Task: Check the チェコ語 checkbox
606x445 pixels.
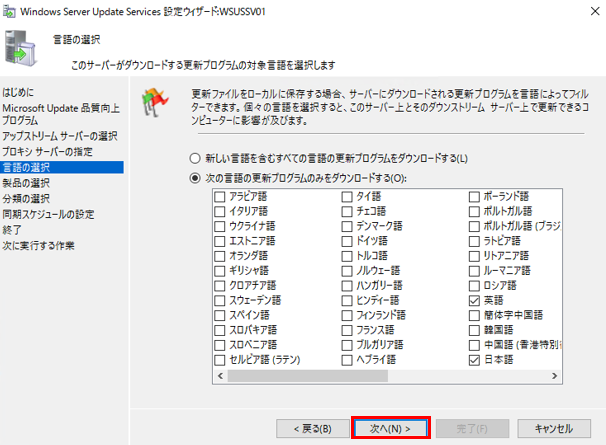Action: [347, 211]
